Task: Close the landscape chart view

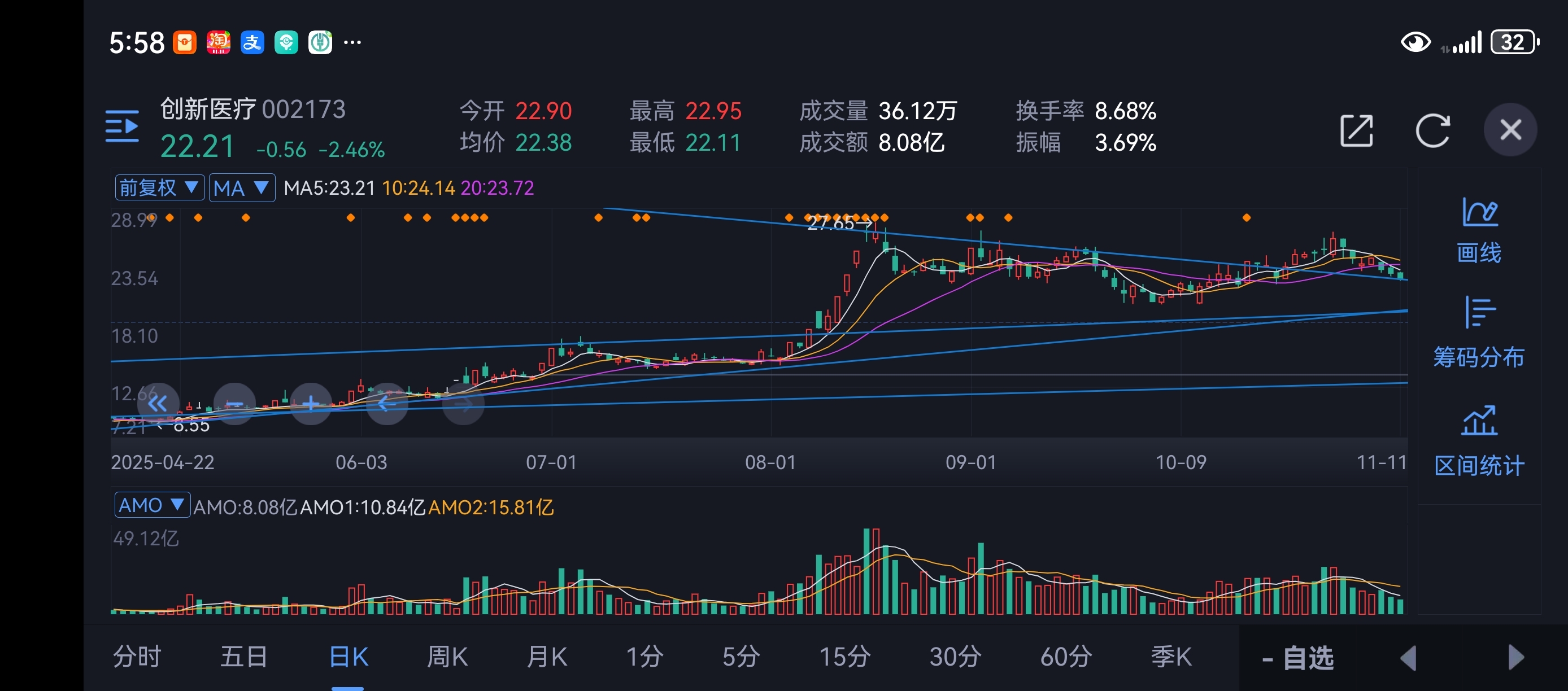Action: point(1510,130)
